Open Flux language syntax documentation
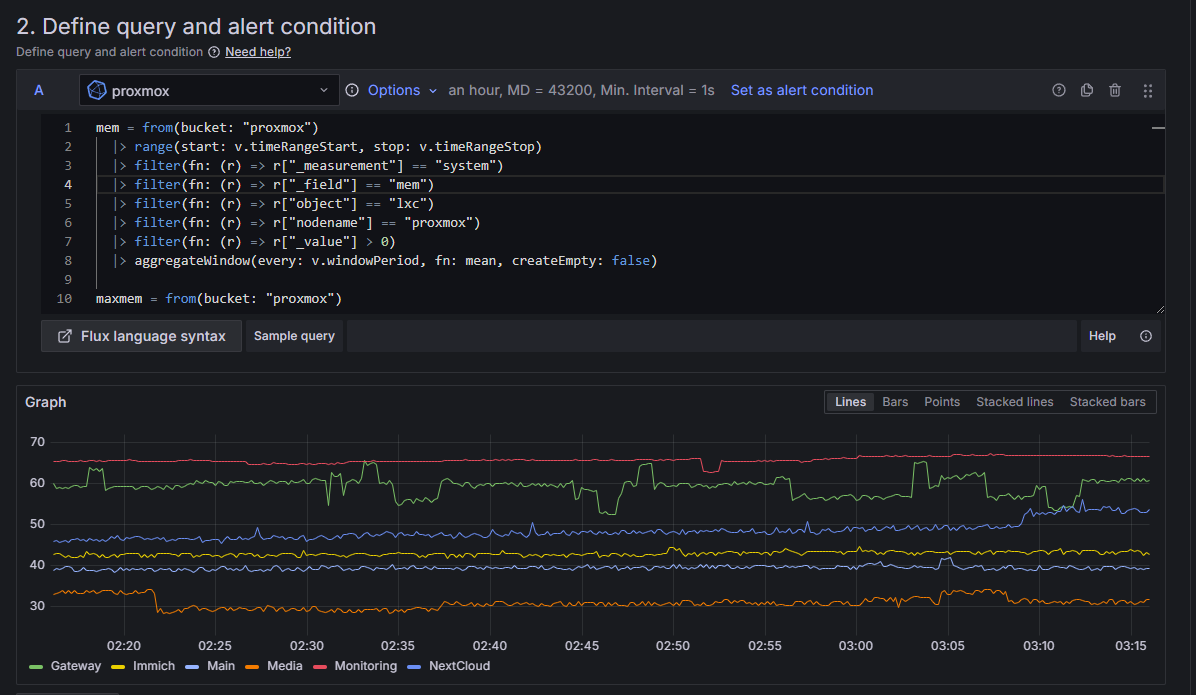This screenshot has height=695, width=1196. click(x=141, y=336)
